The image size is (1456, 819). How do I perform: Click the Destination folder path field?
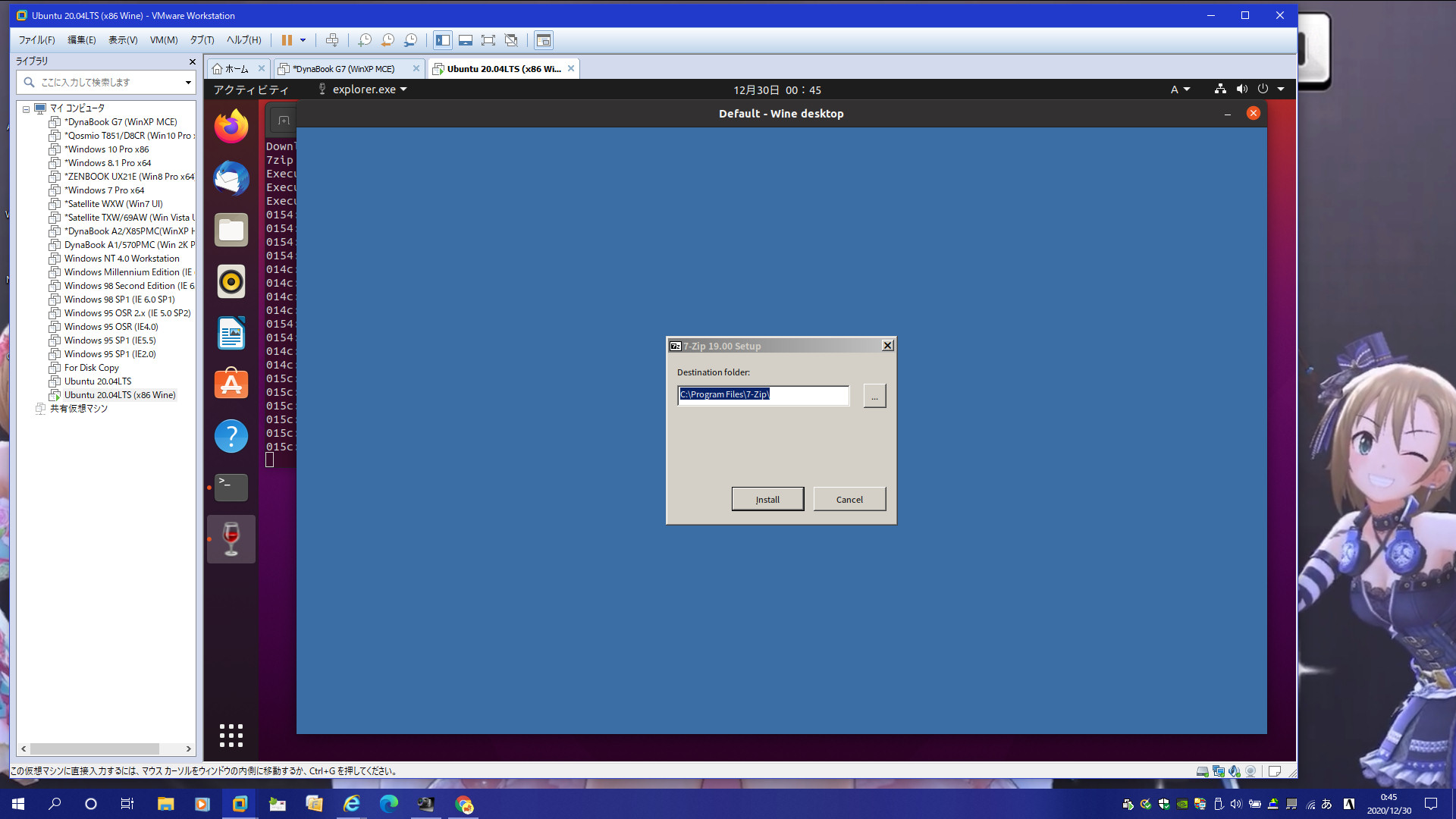click(x=763, y=395)
